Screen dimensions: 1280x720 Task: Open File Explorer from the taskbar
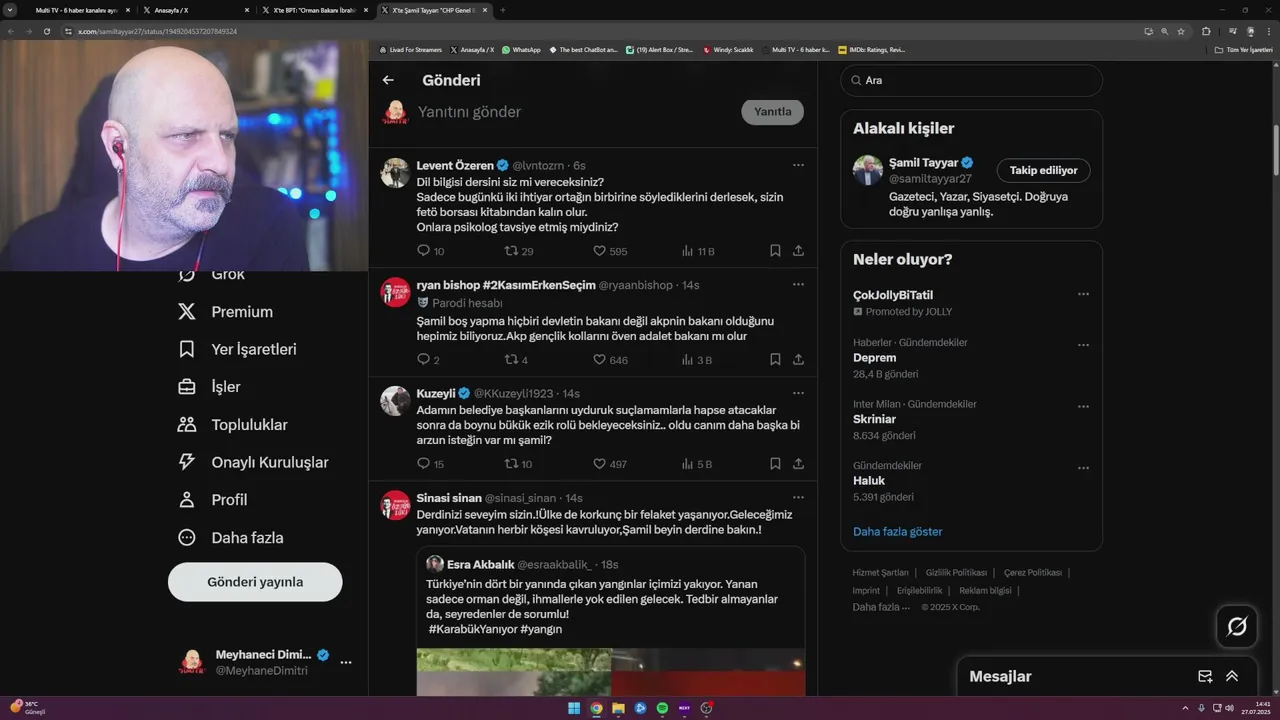pos(618,708)
